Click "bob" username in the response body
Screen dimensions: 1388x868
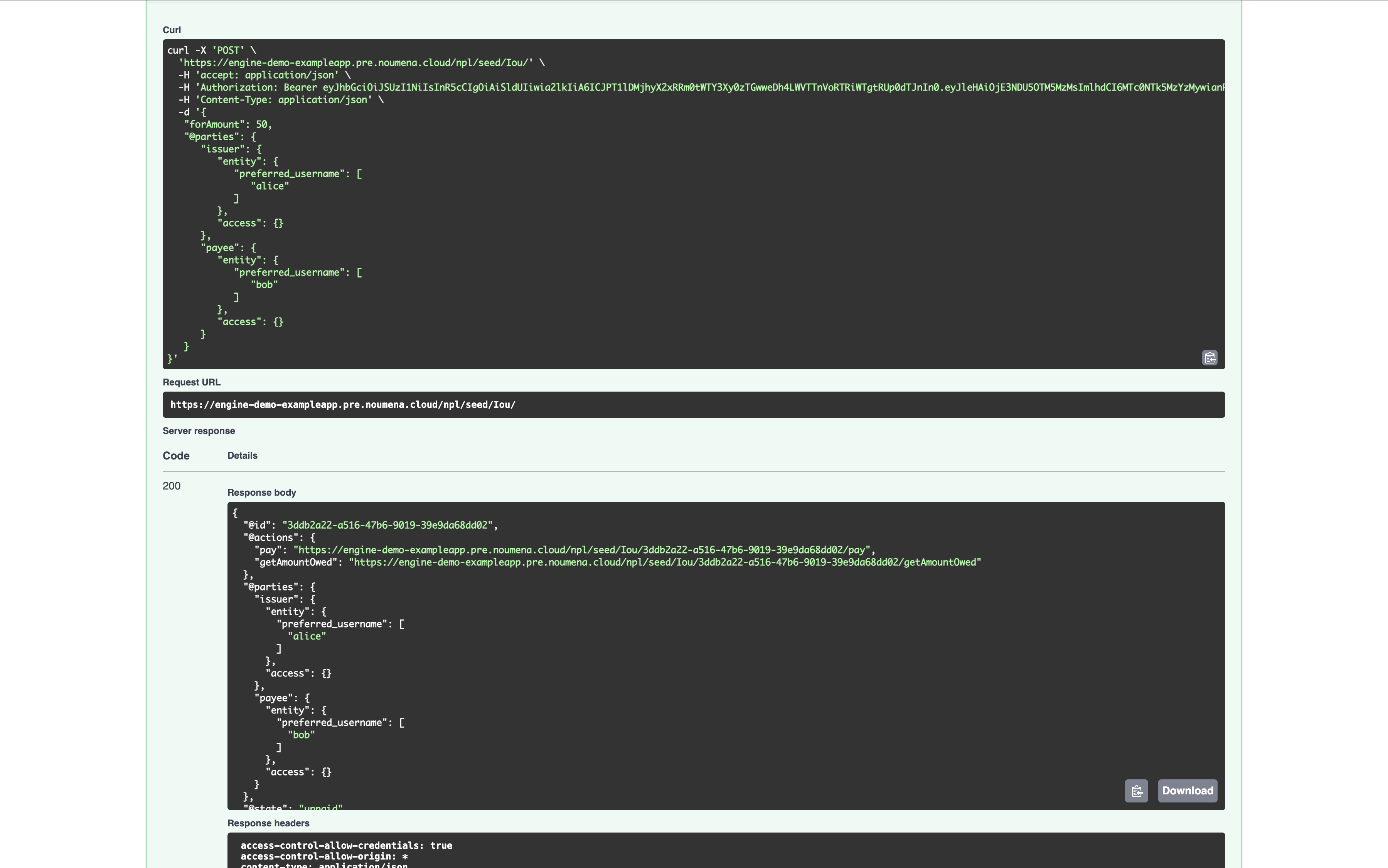tap(301, 735)
